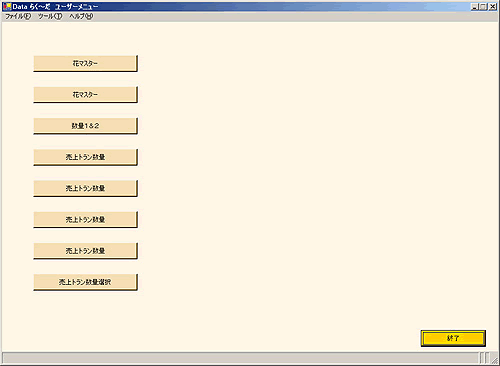Minimize the ユーザーメニュー window
500x366 pixels.
coord(475,7)
